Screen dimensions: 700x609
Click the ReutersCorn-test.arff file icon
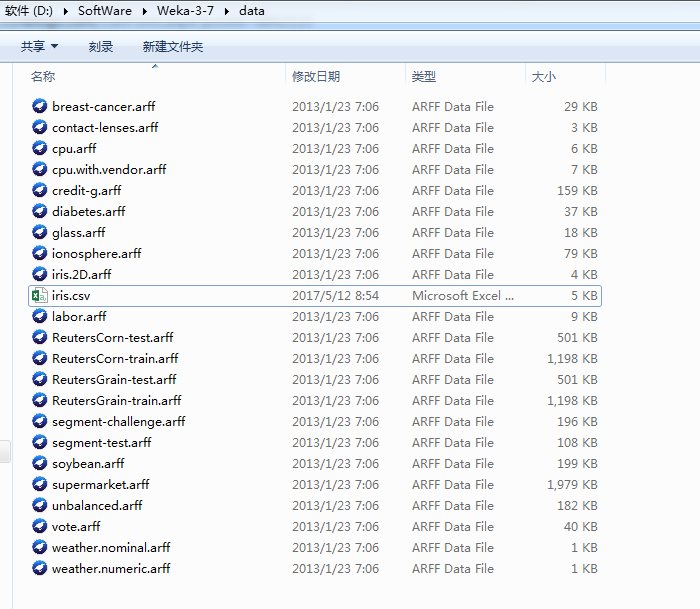coord(40,337)
